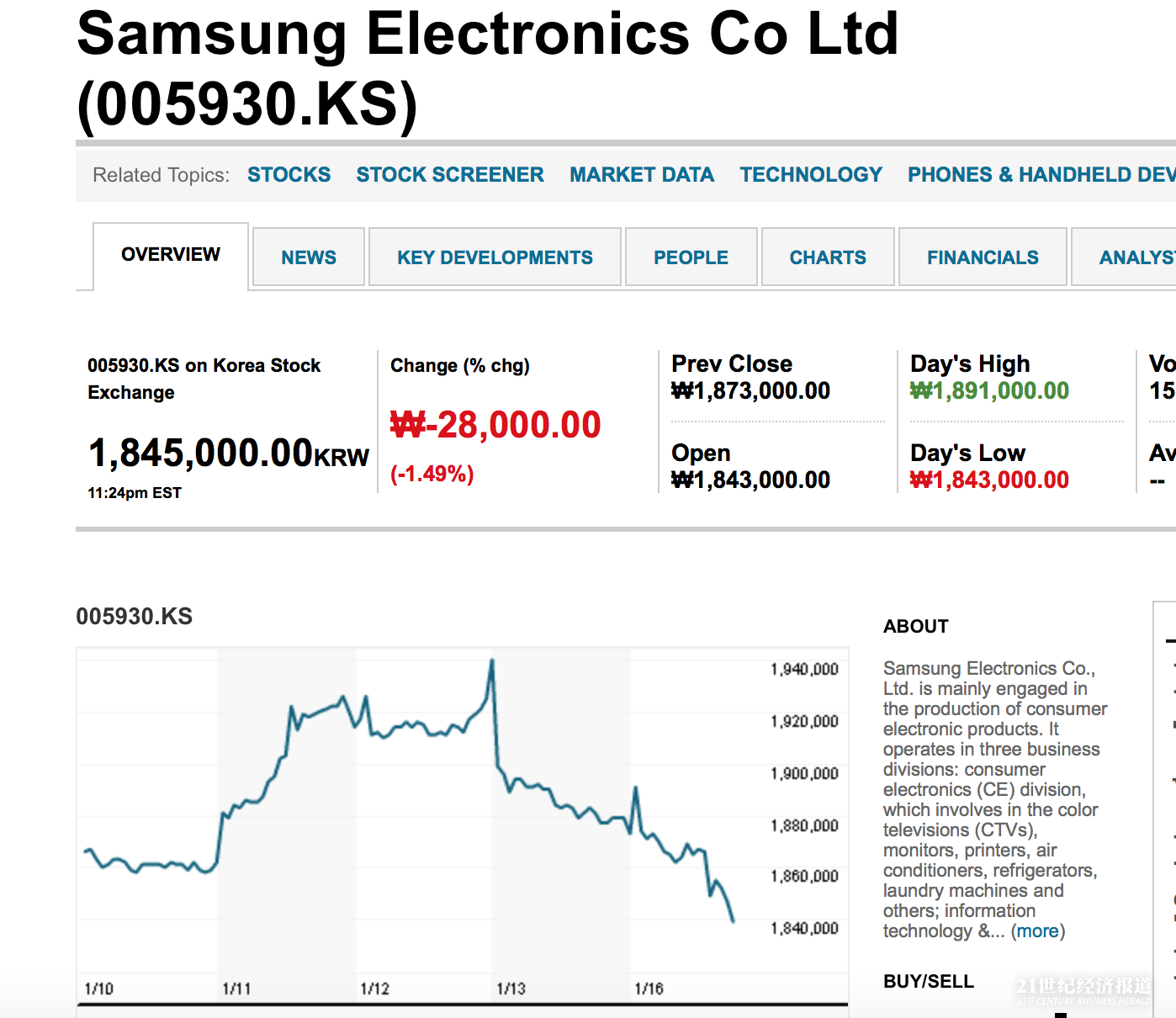Open the PHONES & HANDHELD topic link
The height and width of the screenshot is (1018, 1176).
tap(1041, 175)
